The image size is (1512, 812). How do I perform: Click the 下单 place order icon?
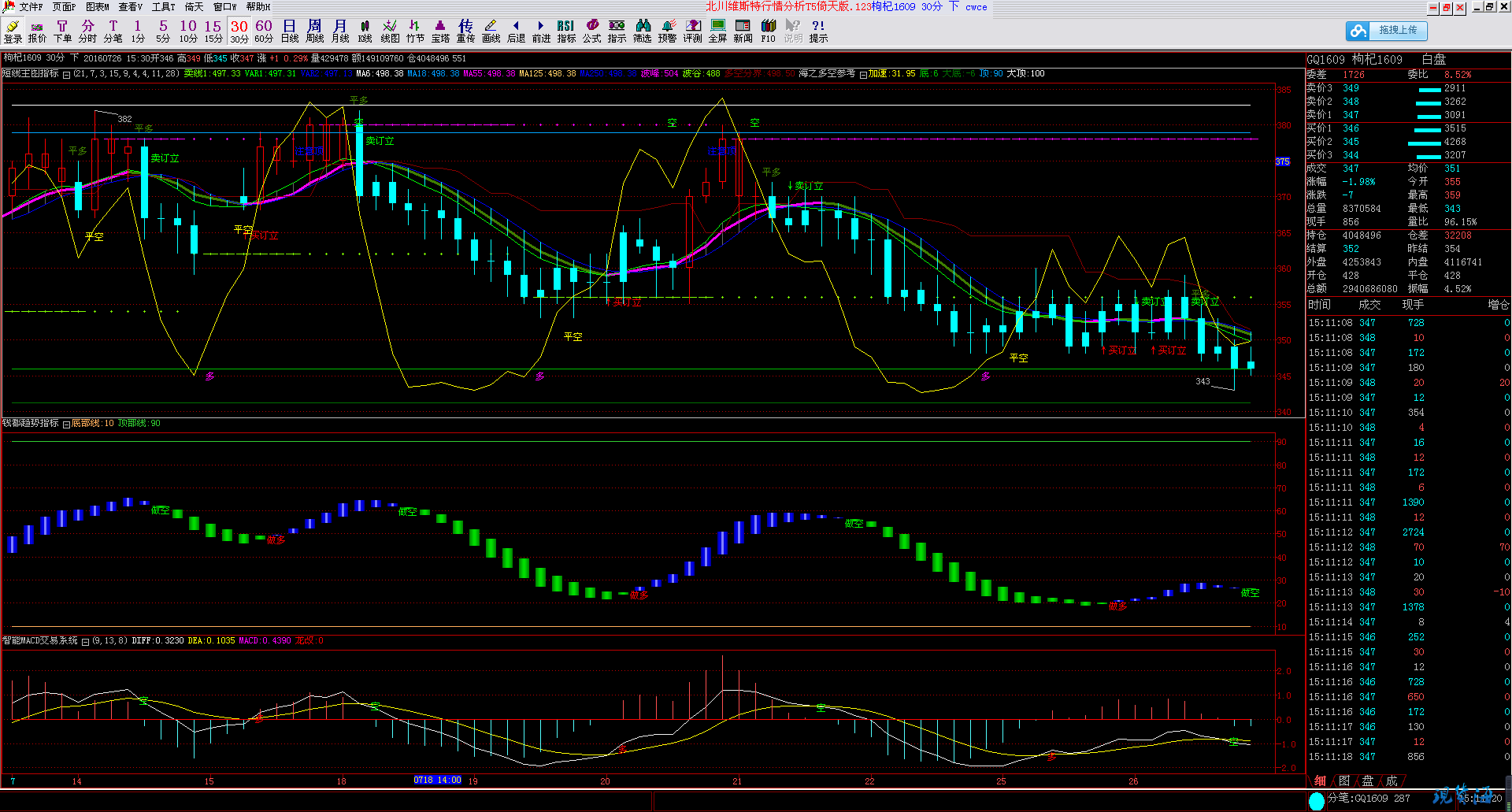62,31
